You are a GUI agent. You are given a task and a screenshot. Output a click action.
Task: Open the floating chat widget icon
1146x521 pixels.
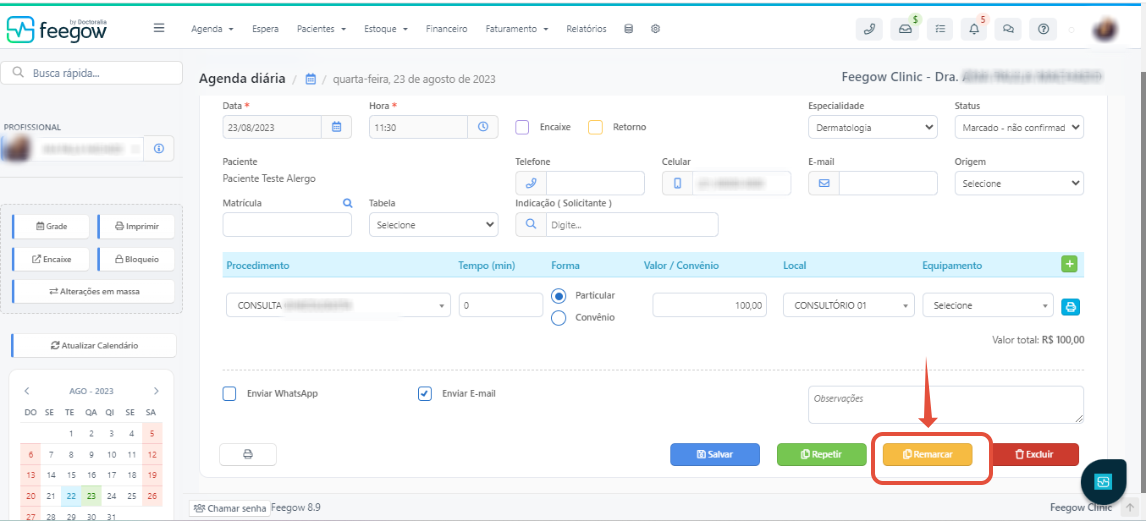coord(1103,482)
